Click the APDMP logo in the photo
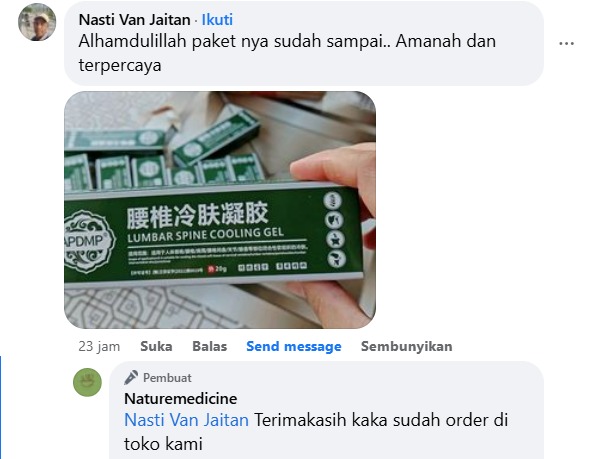Viewport: 593px width, 459px height. (x=88, y=242)
